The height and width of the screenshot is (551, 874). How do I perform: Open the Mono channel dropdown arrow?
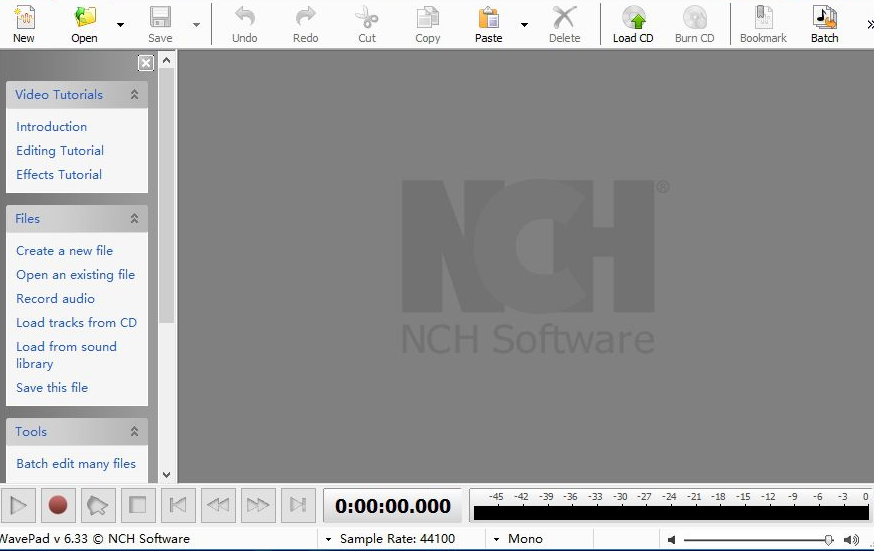click(496, 539)
